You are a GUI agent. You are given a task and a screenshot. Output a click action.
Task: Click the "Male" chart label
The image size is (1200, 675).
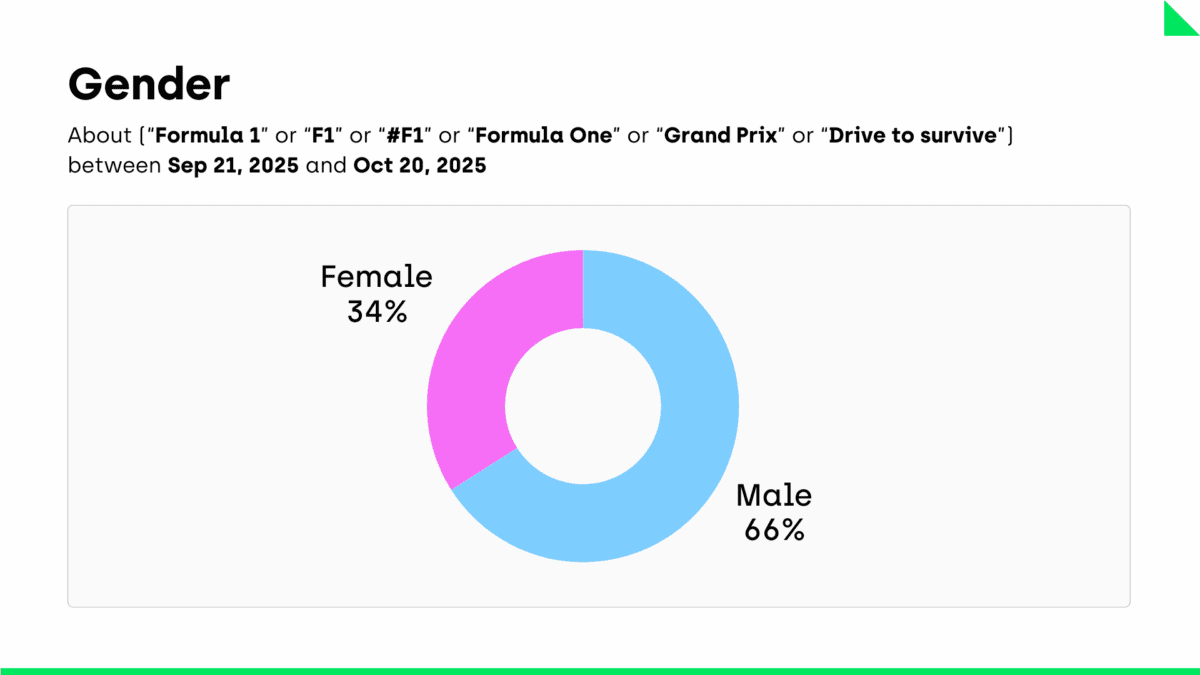(x=774, y=495)
